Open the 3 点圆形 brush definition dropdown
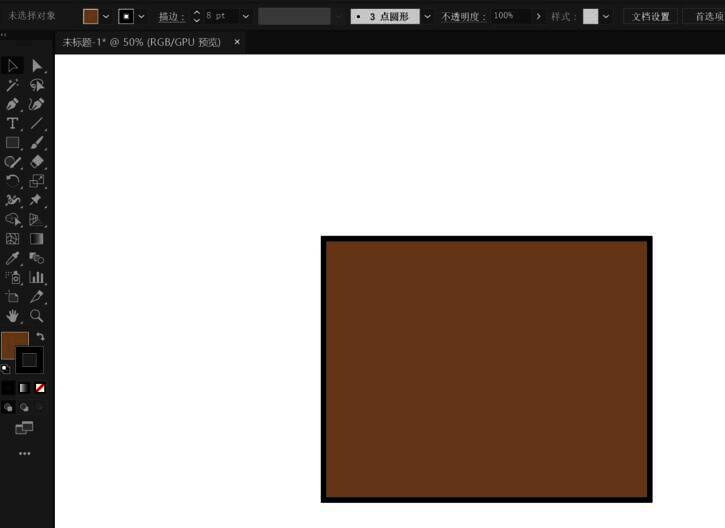725x528 pixels. click(427, 17)
